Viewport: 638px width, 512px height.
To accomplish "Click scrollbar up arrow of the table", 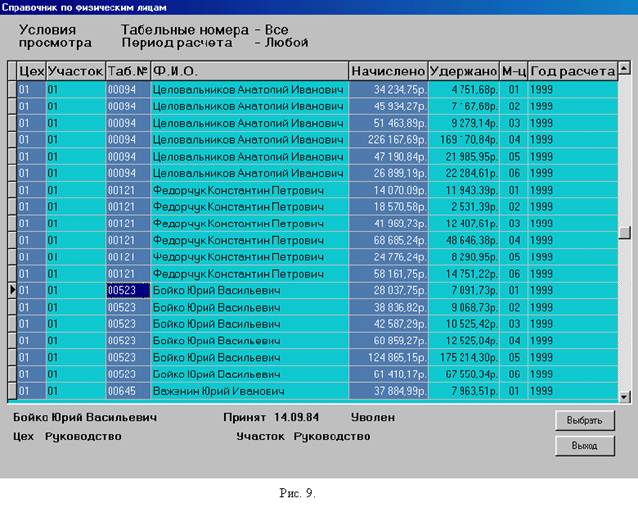I will click(624, 69).
